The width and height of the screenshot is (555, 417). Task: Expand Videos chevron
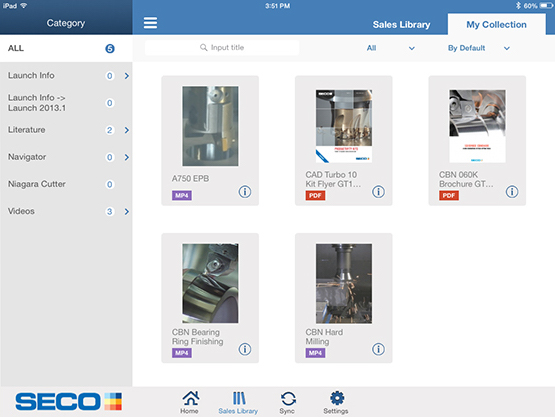127,212
